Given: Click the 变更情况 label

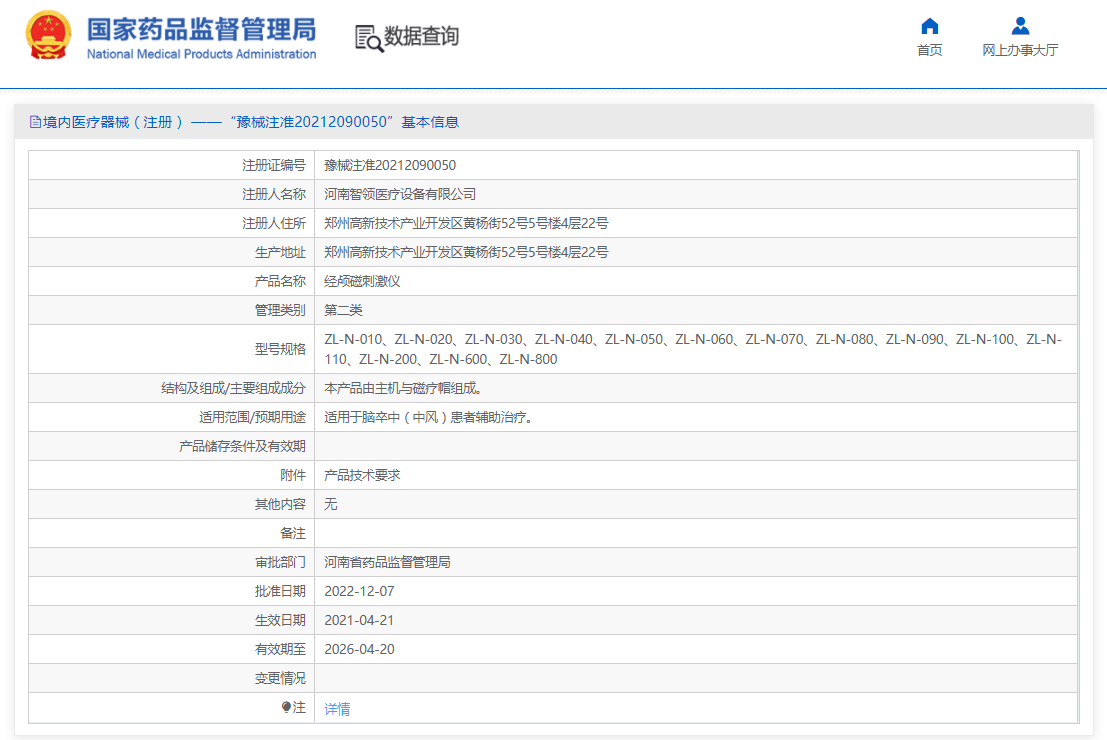Looking at the screenshot, I should click(x=280, y=678).
